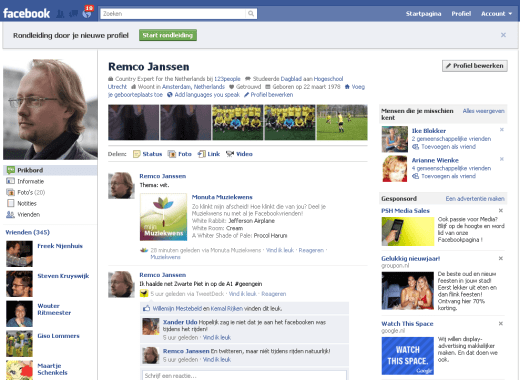
Task: Click in the Zoeken search field
Action: pos(173,14)
